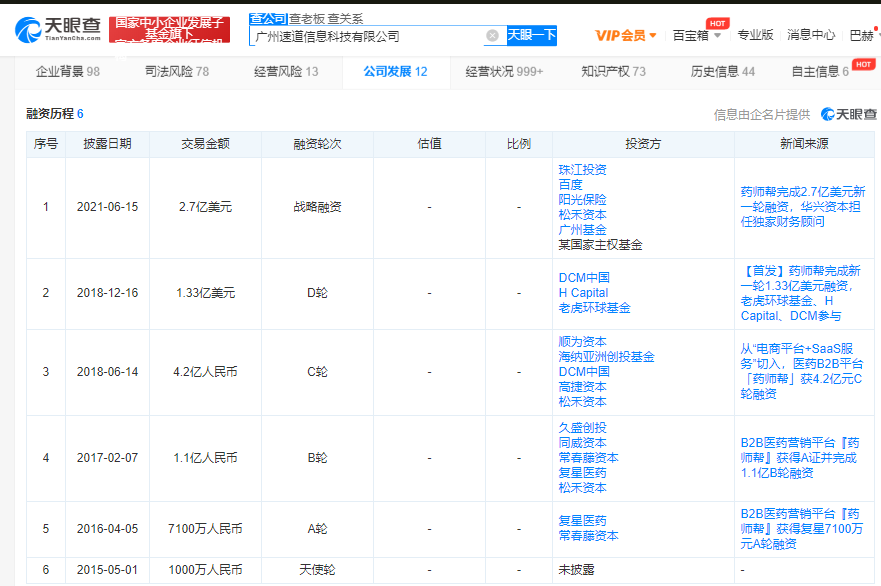Select the 2018-06-14 date cell
The image size is (881, 586).
click(x=107, y=371)
